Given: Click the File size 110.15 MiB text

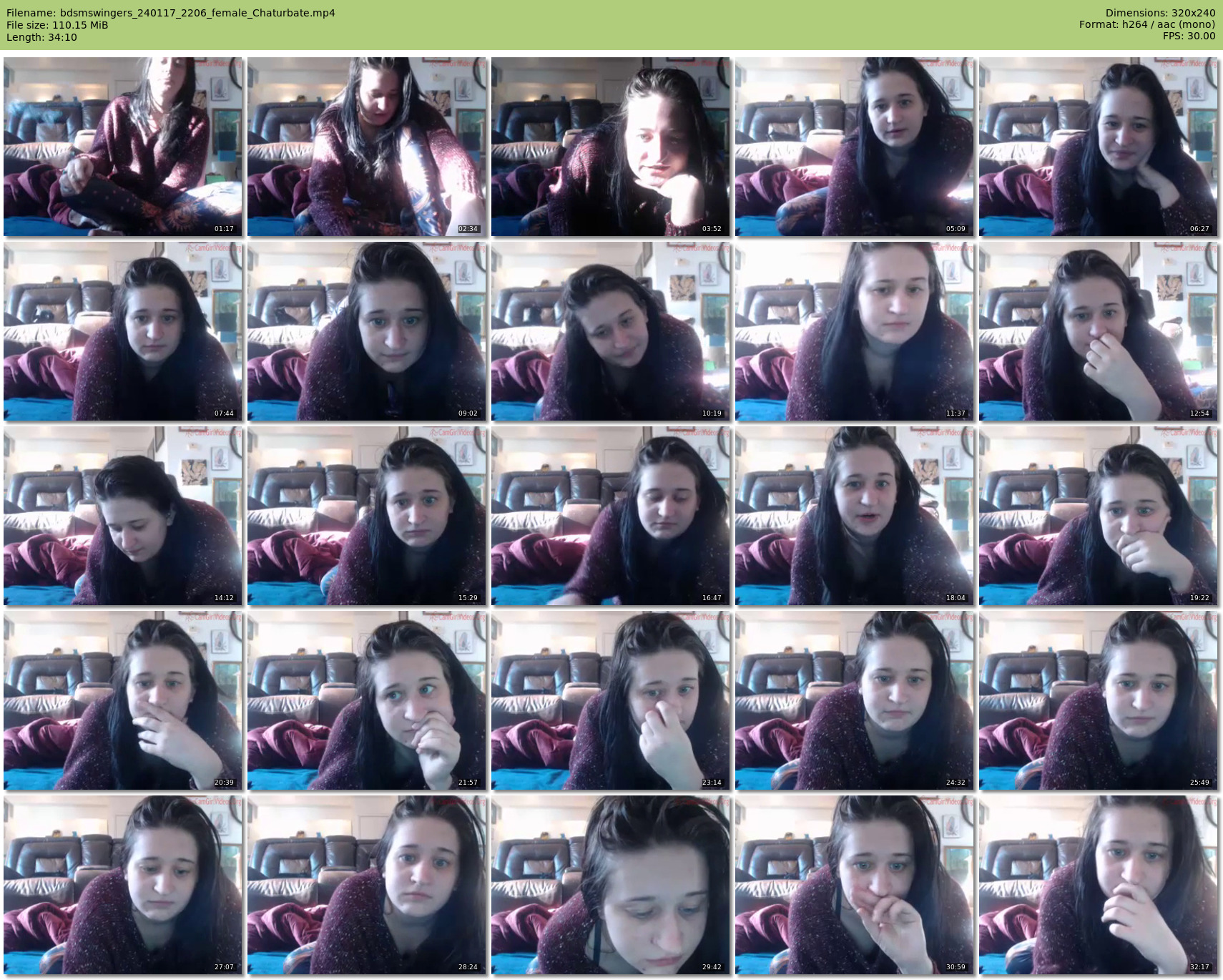Looking at the screenshot, I should point(57,25).
